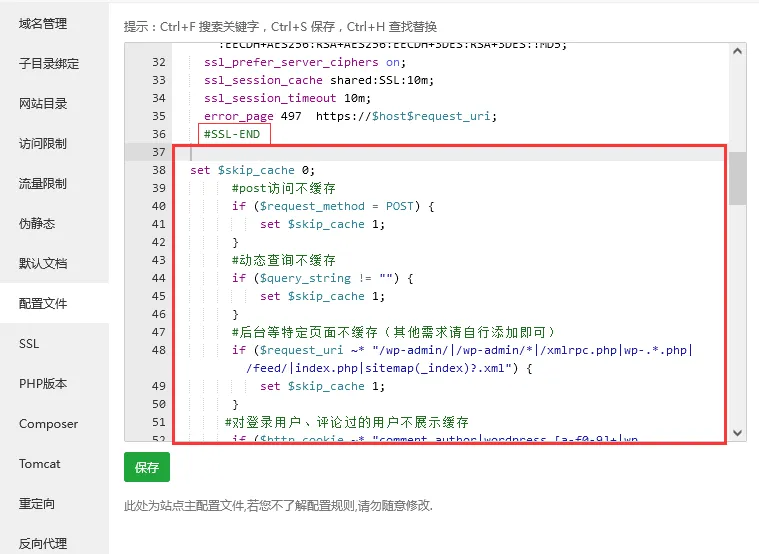Screen dimensions: 759x554
Task: Click 'if ($request_method = POST)' line
Action: pyautogui.click(x=333, y=206)
